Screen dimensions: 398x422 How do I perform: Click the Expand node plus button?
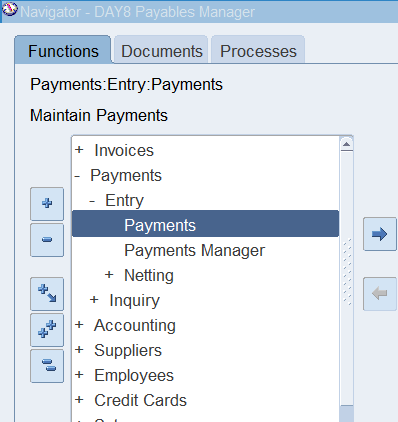click(47, 204)
